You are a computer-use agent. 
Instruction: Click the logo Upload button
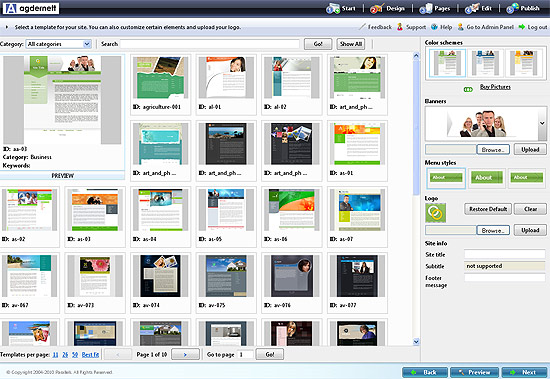point(530,230)
